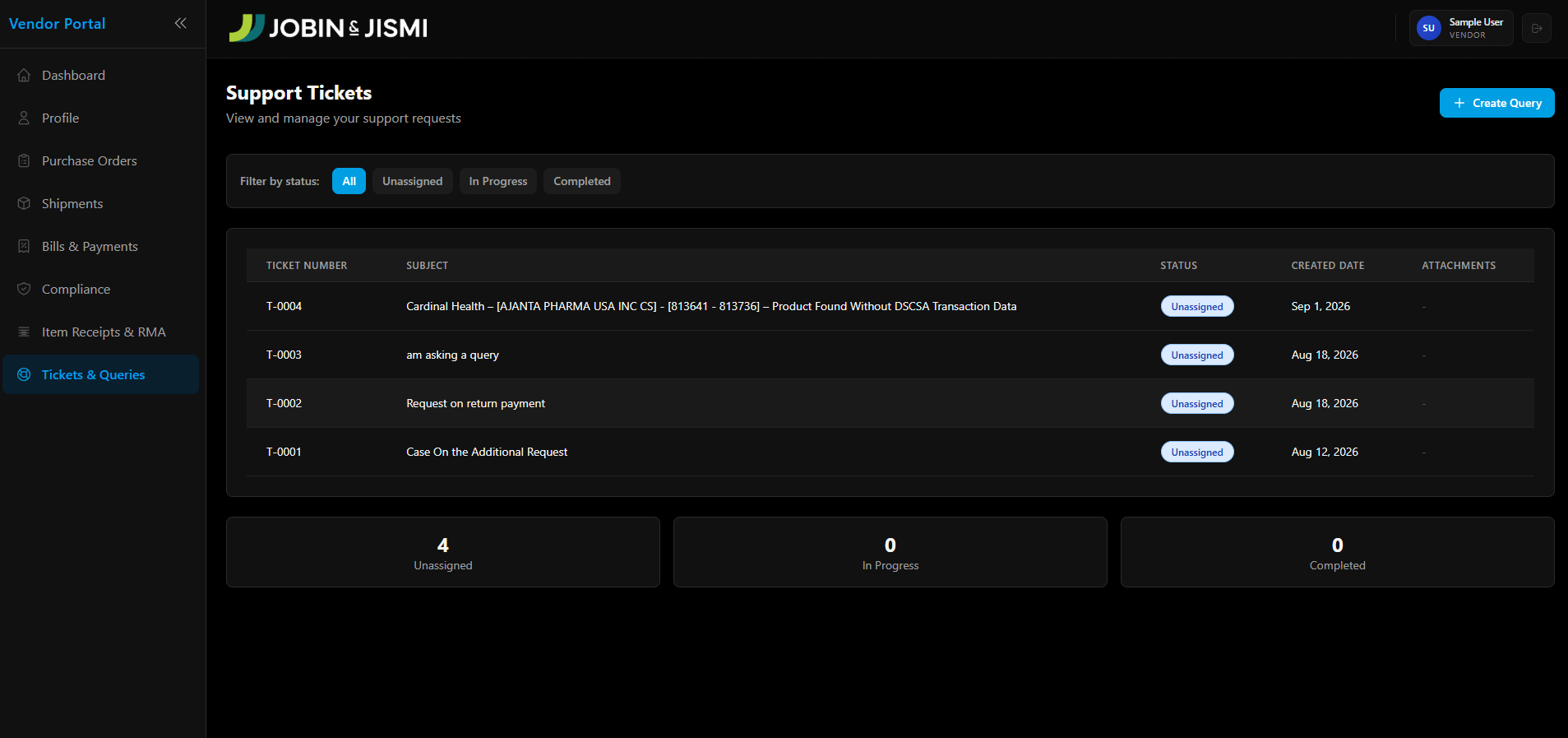Image resolution: width=1568 pixels, height=738 pixels.
Task: Click the Shipments box icon
Action: 24,203
